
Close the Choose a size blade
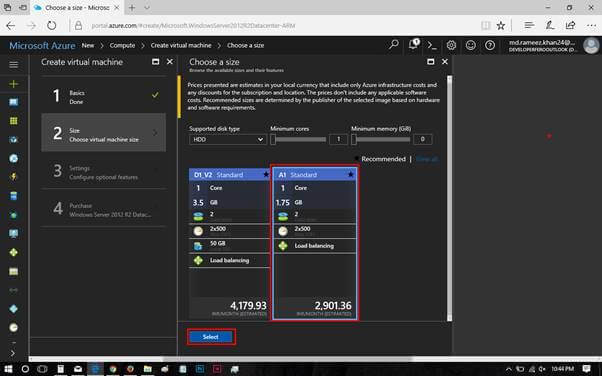pyautogui.click(x=445, y=61)
